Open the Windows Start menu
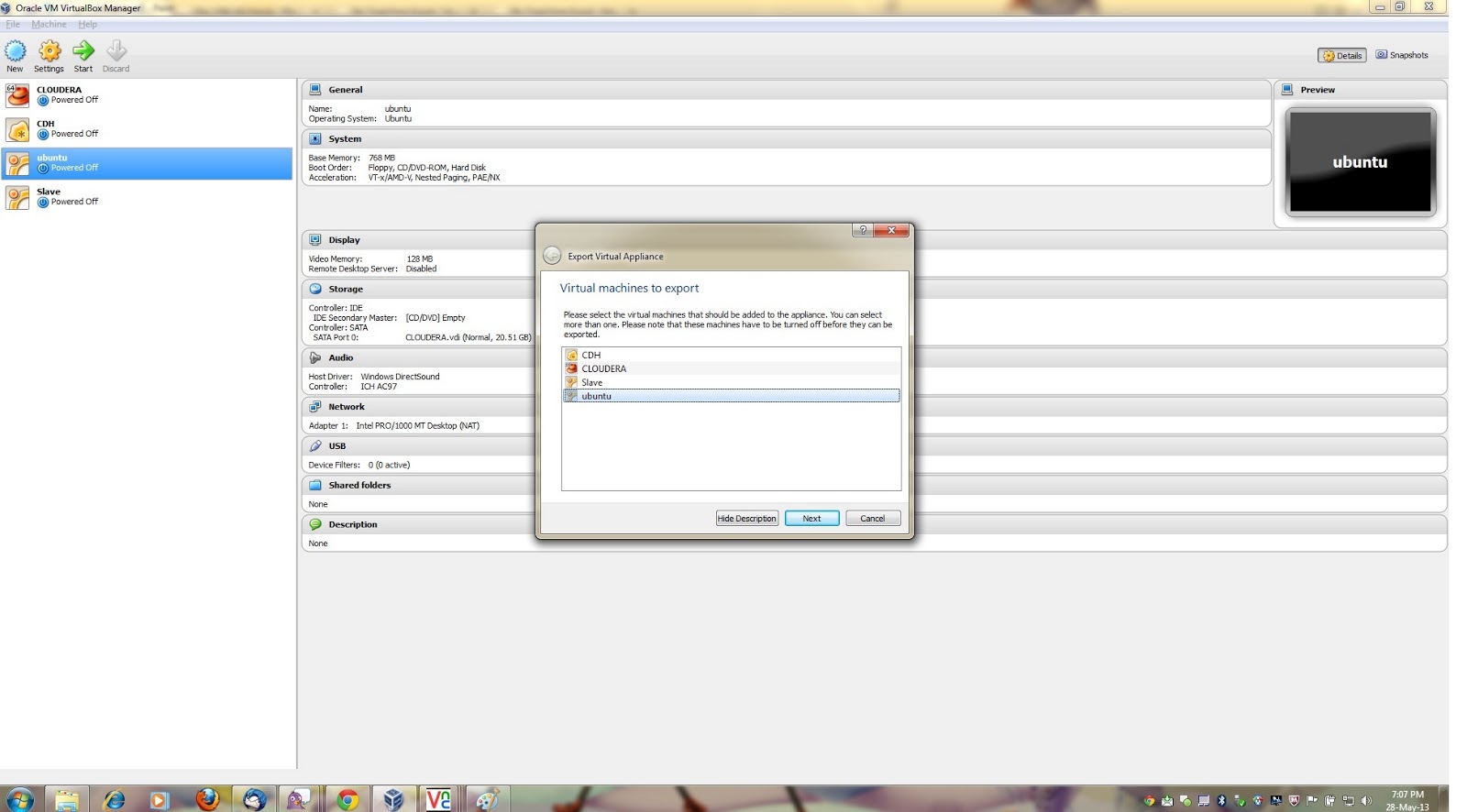Screen dimensions: 1467x812 coord(19,799)
